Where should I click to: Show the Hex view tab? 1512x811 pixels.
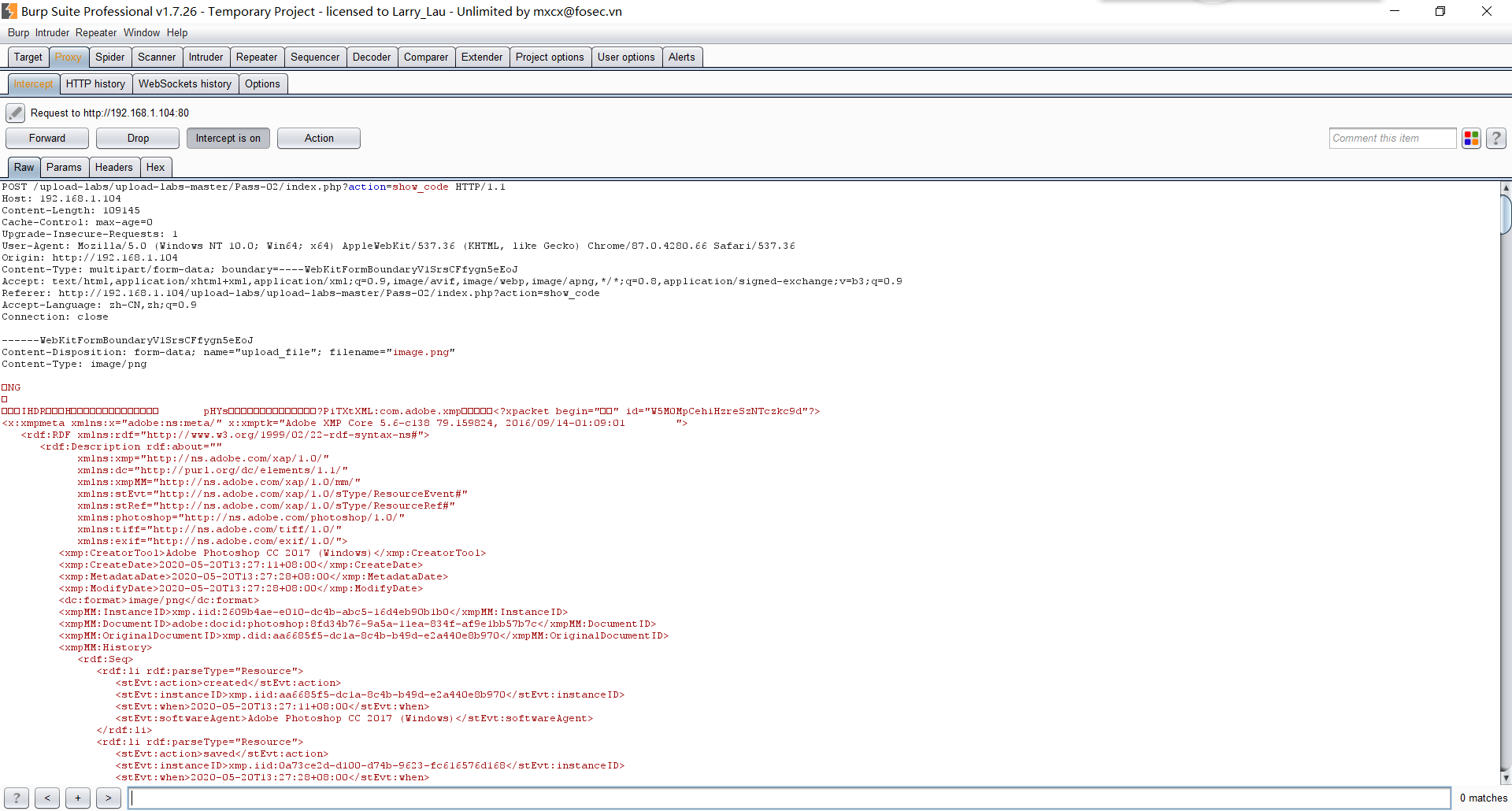(x=155, y=168)
